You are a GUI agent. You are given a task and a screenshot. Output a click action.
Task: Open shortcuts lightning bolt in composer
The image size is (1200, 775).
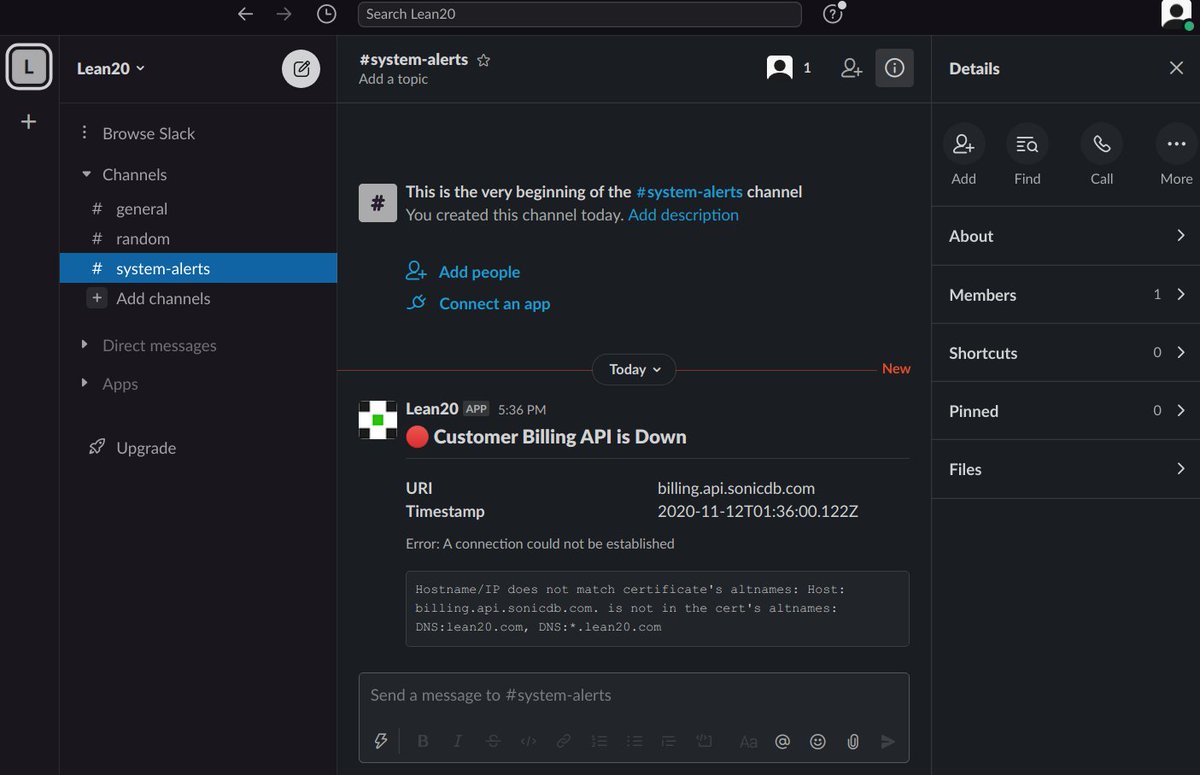pos(381,741)
